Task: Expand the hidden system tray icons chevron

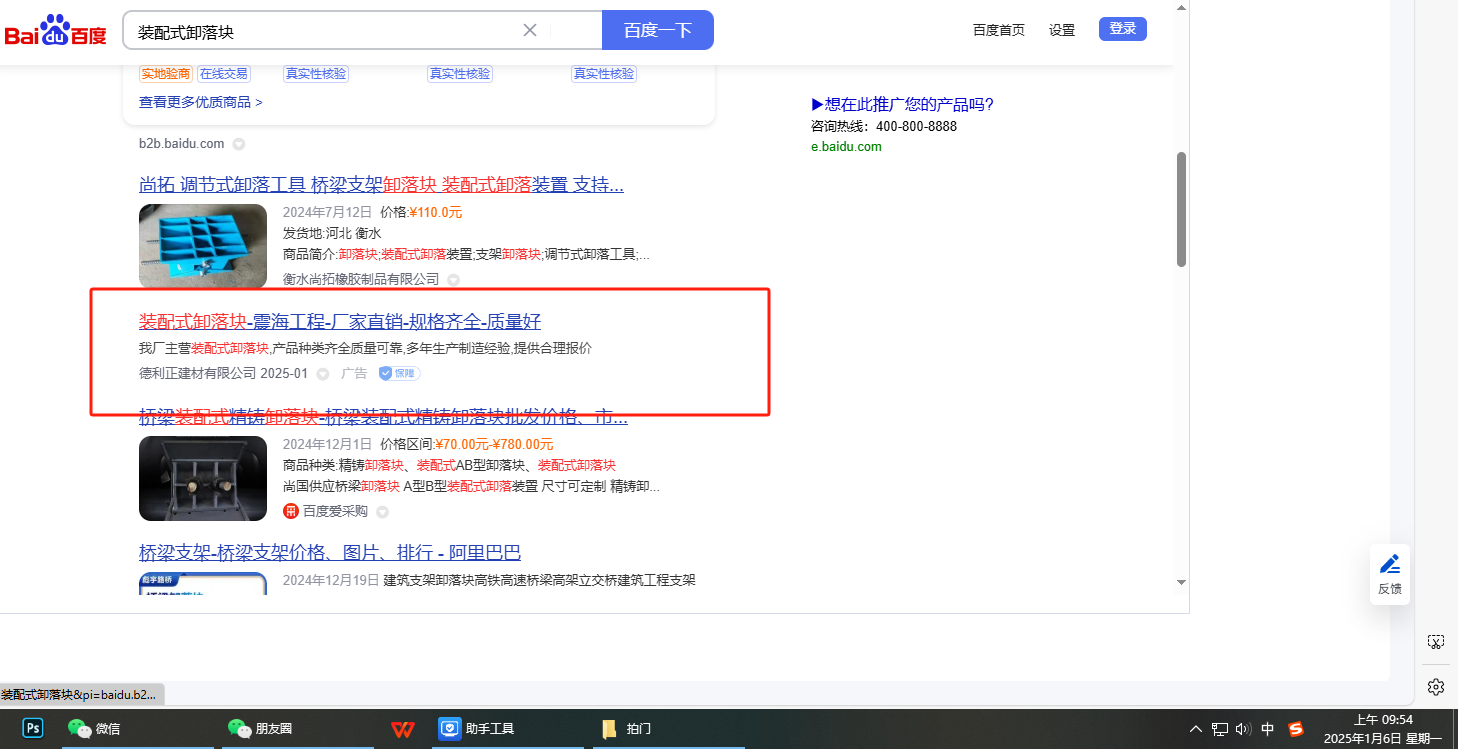Action: (x=1196, y=729)
